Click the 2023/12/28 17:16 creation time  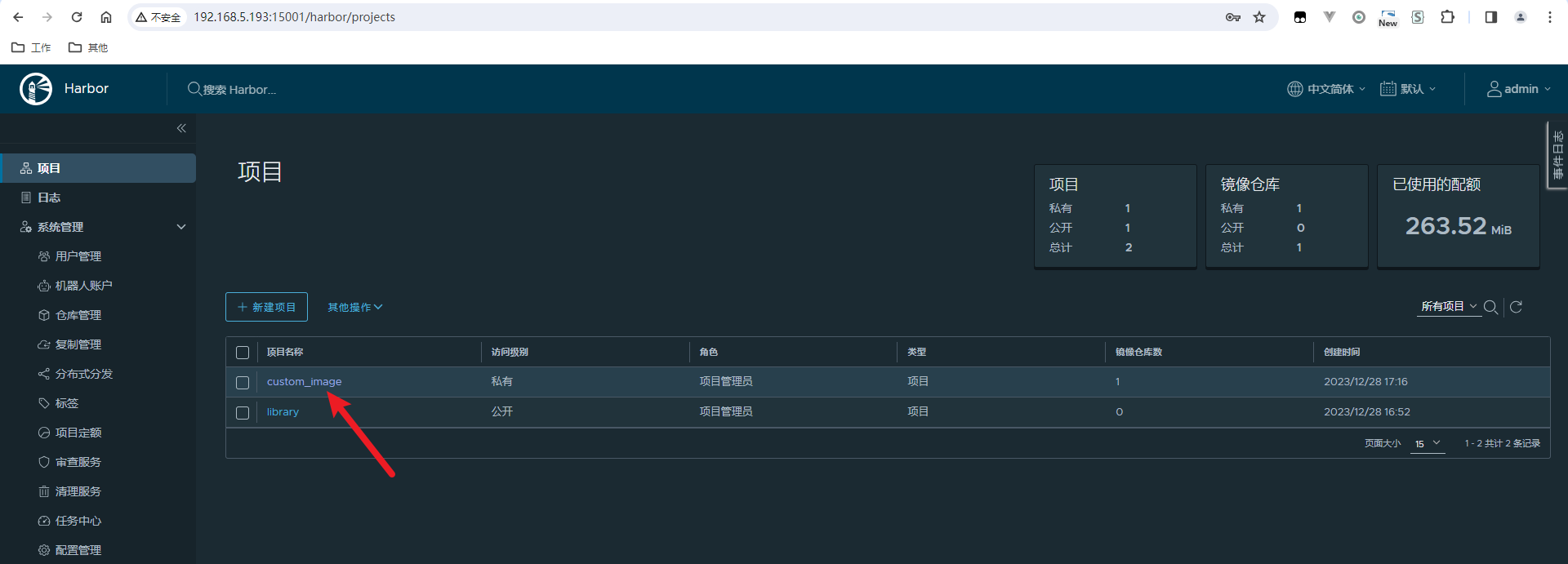coord(1365,381)
